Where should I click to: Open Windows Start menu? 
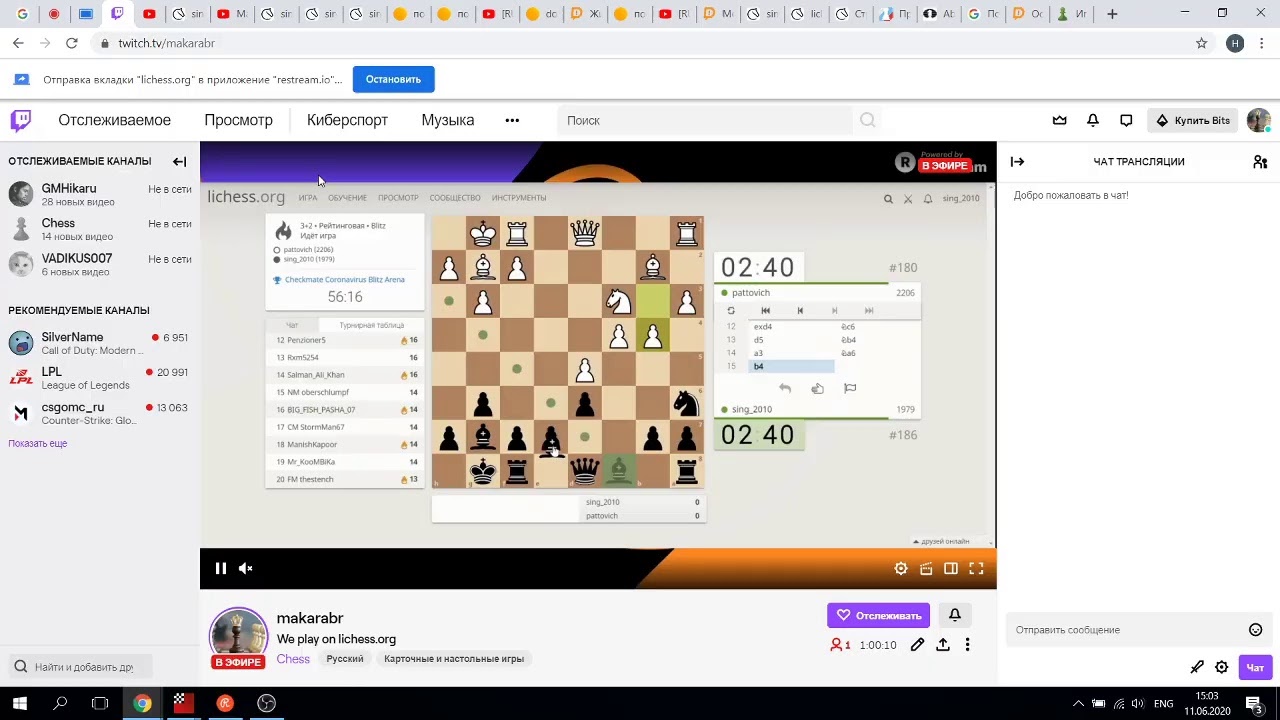(19, 703)
